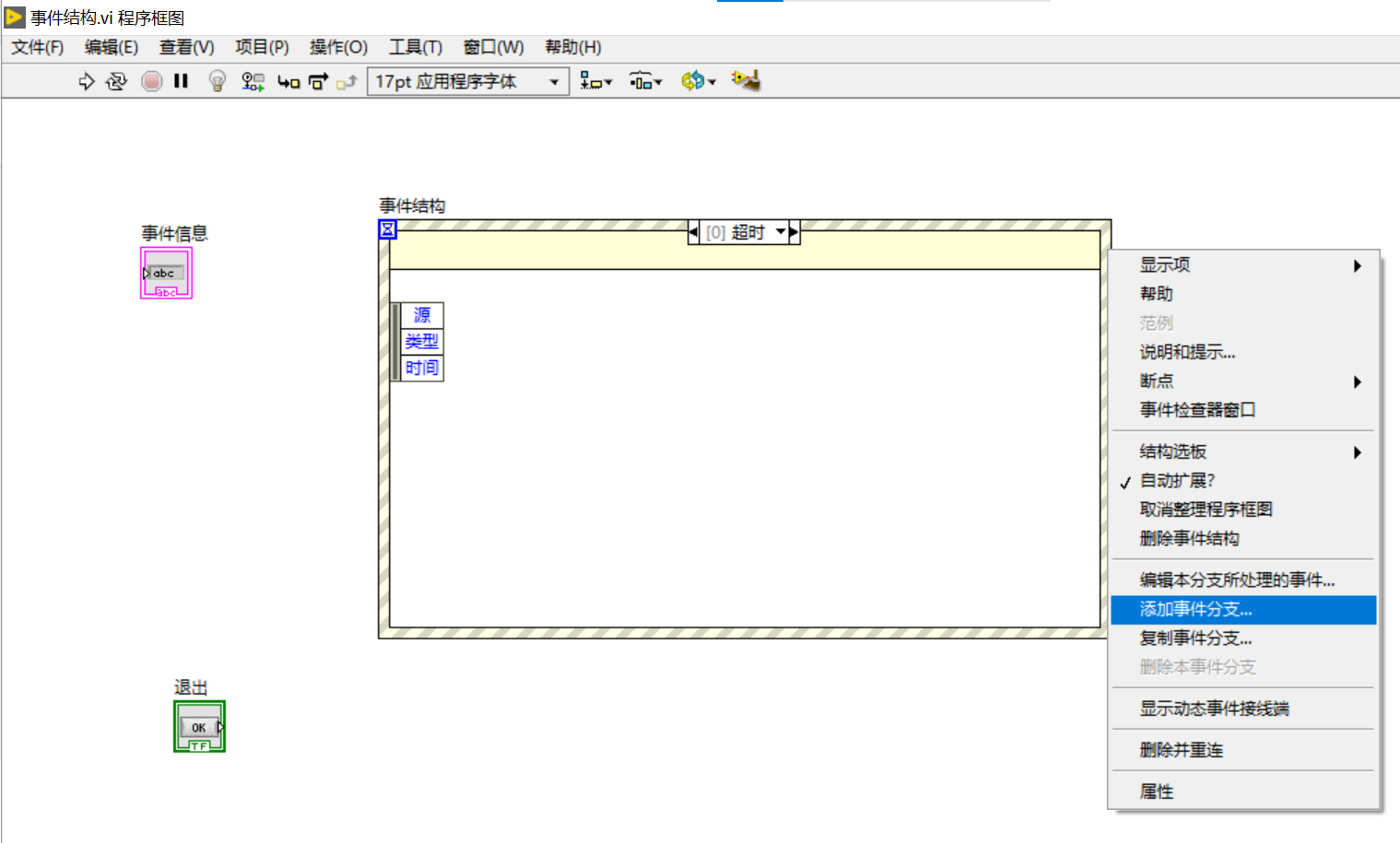Viewport: 1400px width, 843px height.
Task: Go to previous event case arrow
Action: [x=694, y=232]
